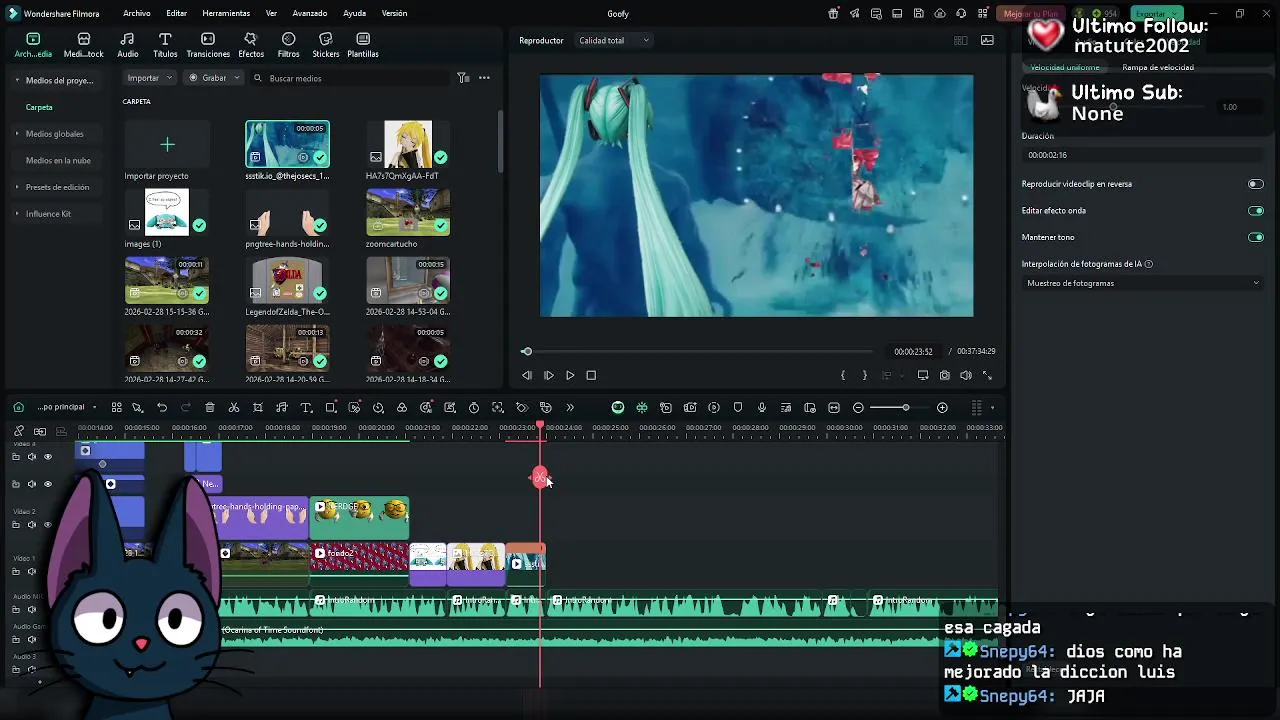Select the Carpeta folder entry
Image resolution: width=1280 pixels, height=720 pixels.
39,107
